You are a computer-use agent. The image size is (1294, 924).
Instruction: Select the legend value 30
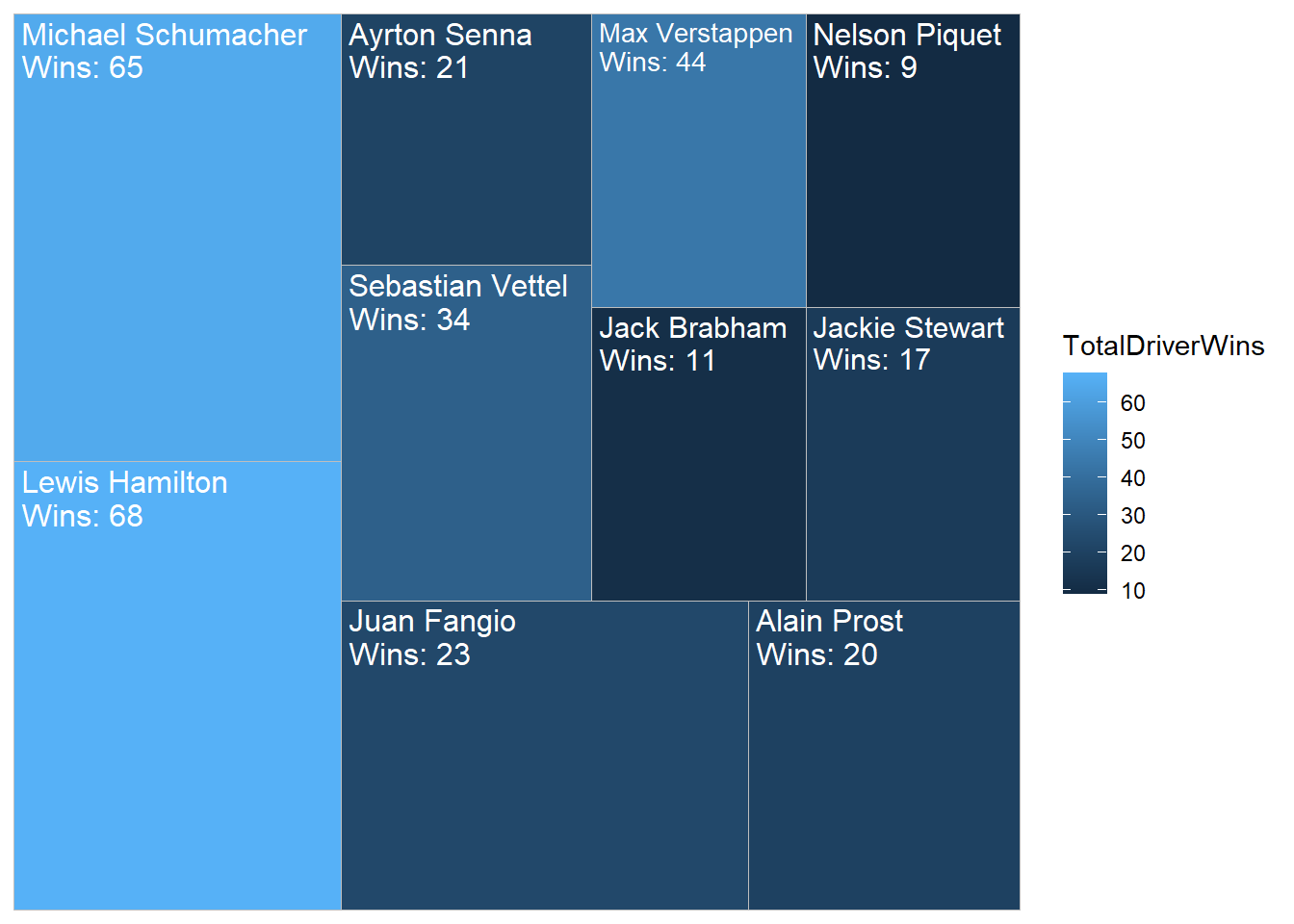coord(1133,516)
